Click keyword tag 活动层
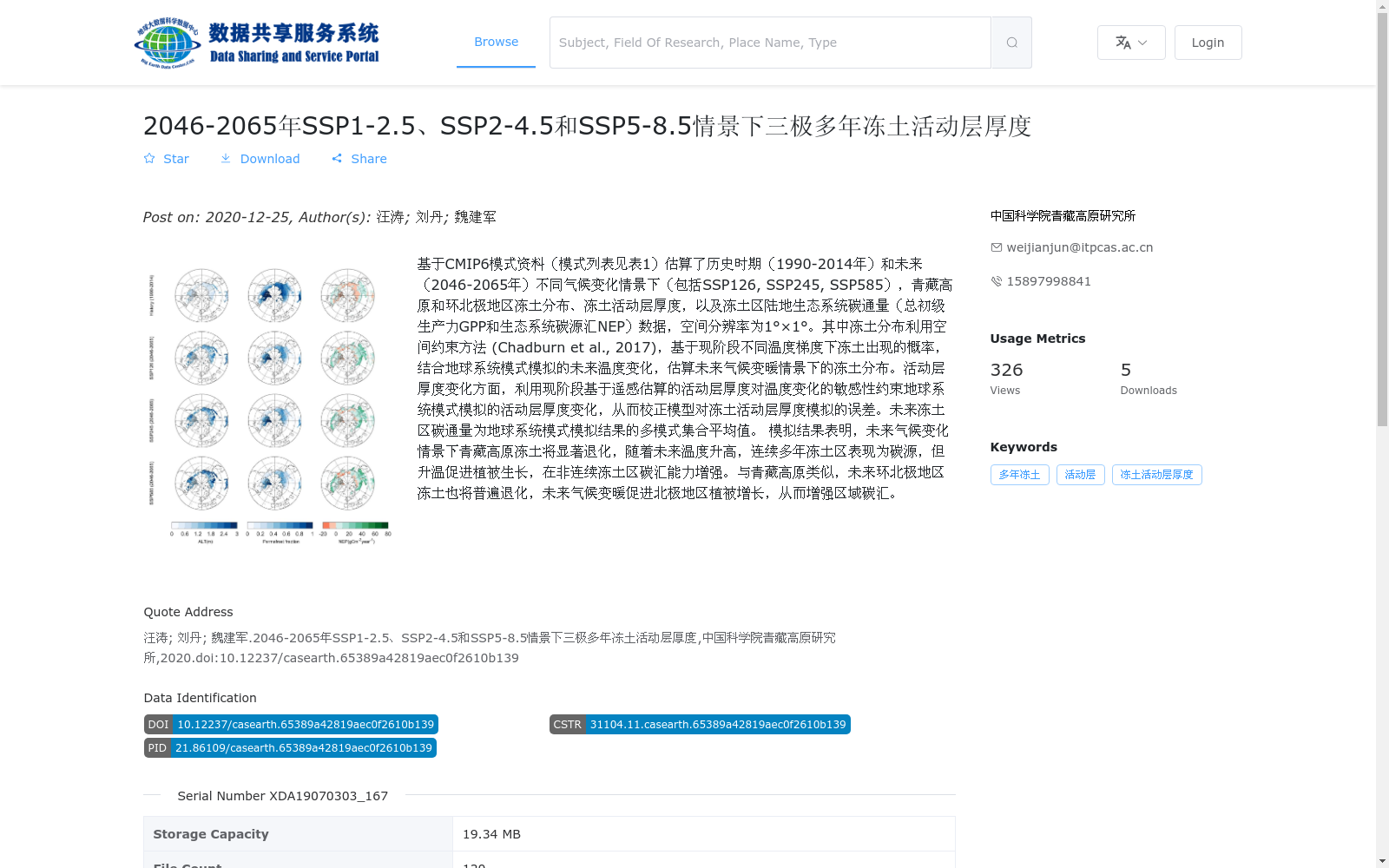This screenshot has width=1389, height=868. pyautogui.click(x=1080, y=475)
